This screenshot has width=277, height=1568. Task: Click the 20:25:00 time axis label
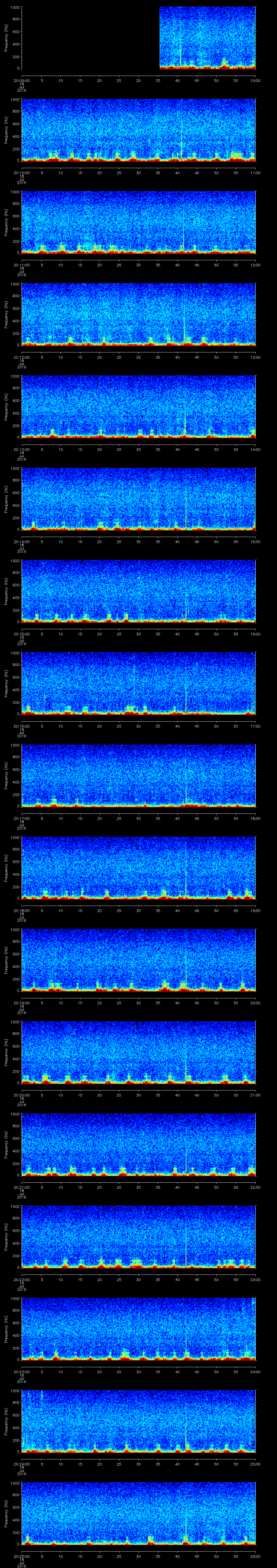tap(21, 1556)
